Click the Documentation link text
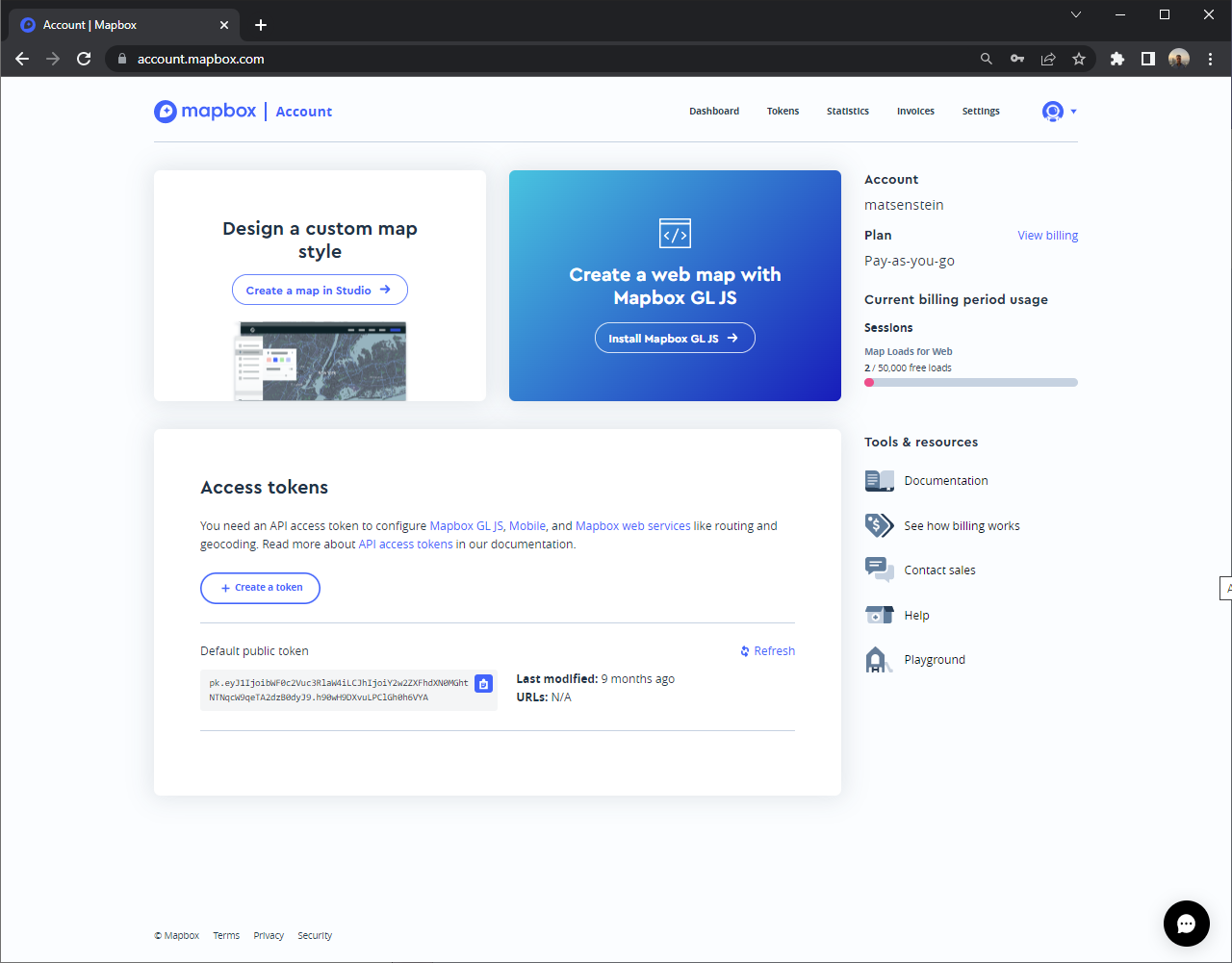Viewport: 1232px width, 963px height. click(x=946, y=481)
